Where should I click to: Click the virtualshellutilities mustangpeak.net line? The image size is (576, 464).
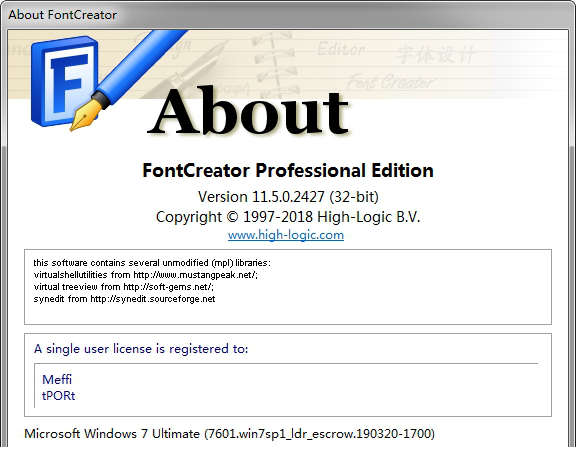click(x=145, y=275)
